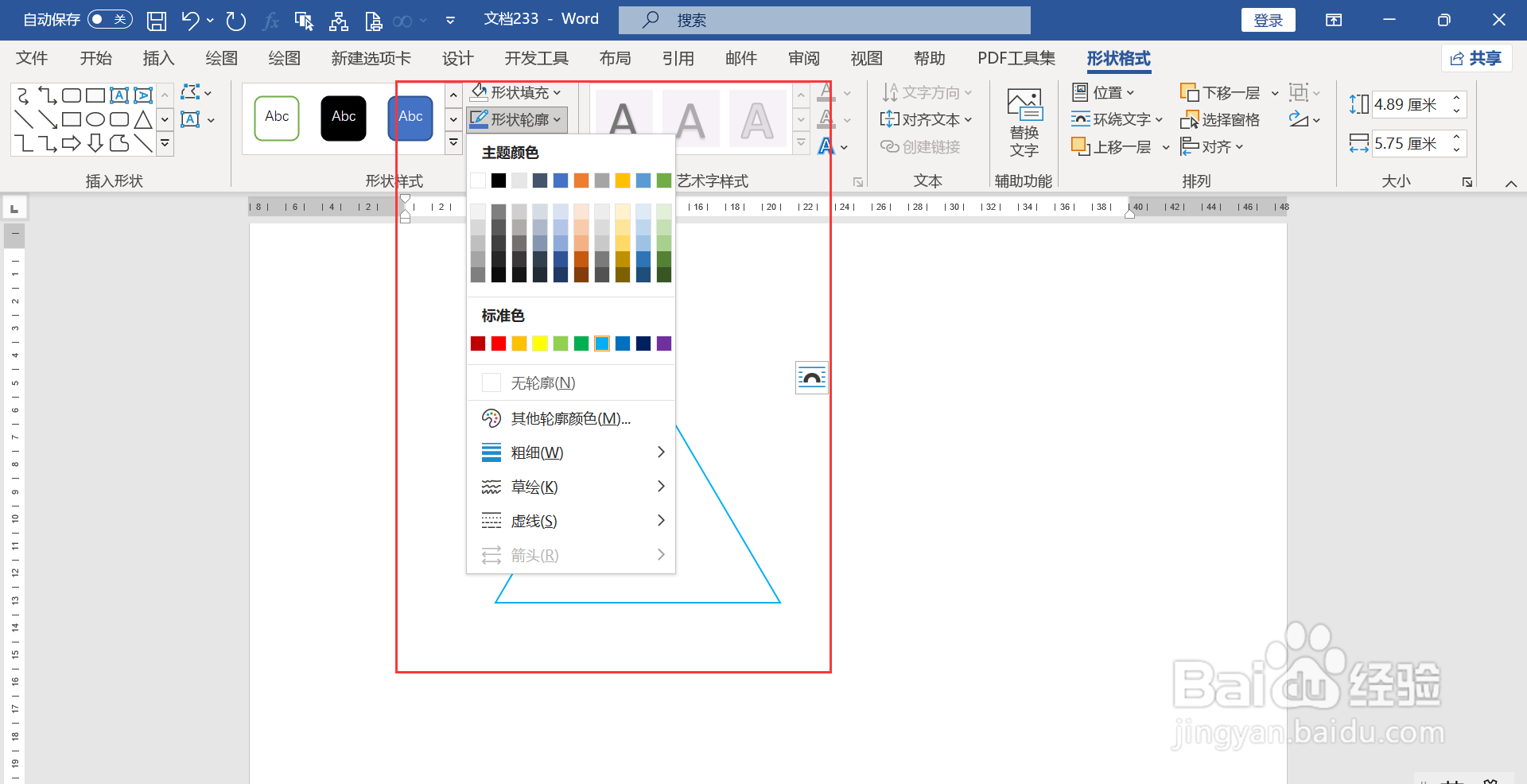Screen dimensions: 1527x784
Task: Click the 登录 sign-in button
Action: pos(1268,21)
